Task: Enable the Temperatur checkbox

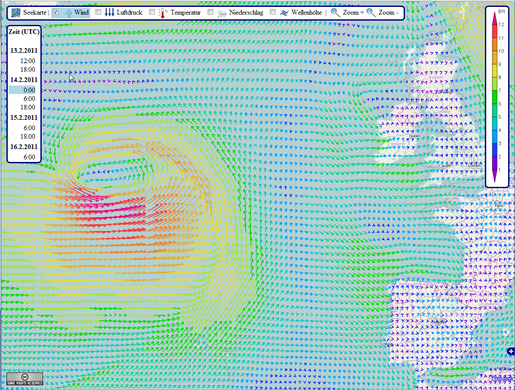Action: click(152, 12)
